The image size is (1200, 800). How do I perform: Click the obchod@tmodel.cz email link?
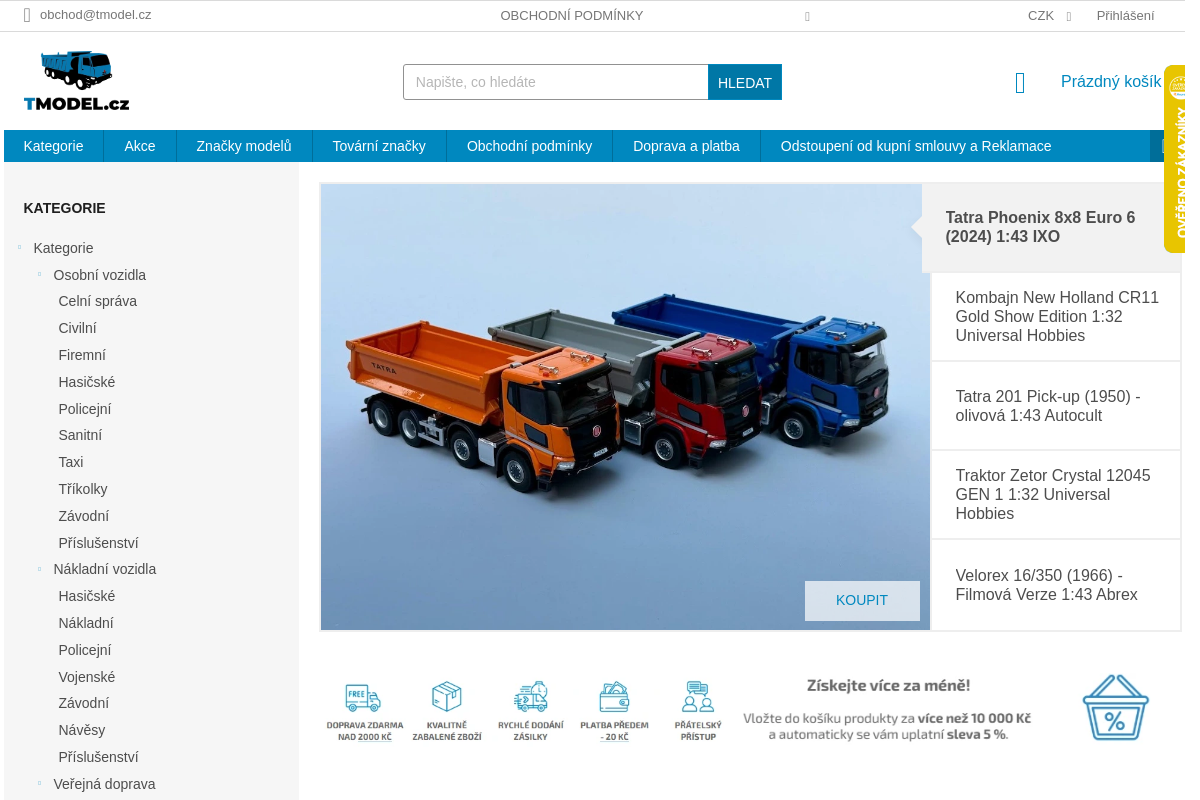[95, 15]
